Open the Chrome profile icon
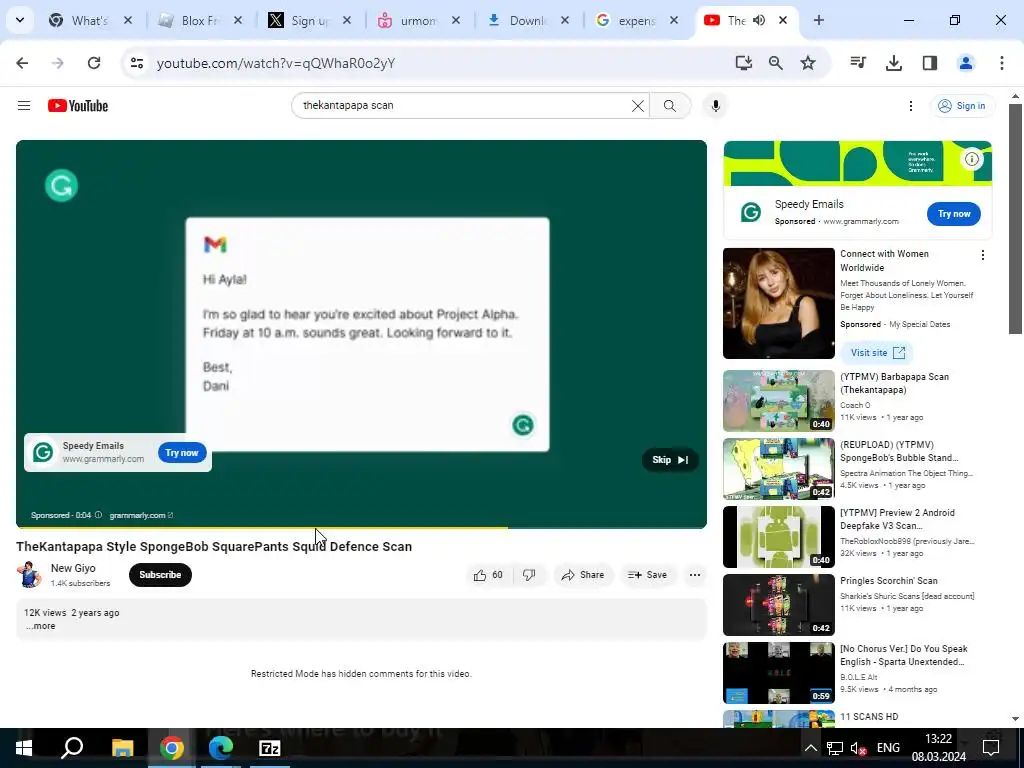 (x=966, y=63)
